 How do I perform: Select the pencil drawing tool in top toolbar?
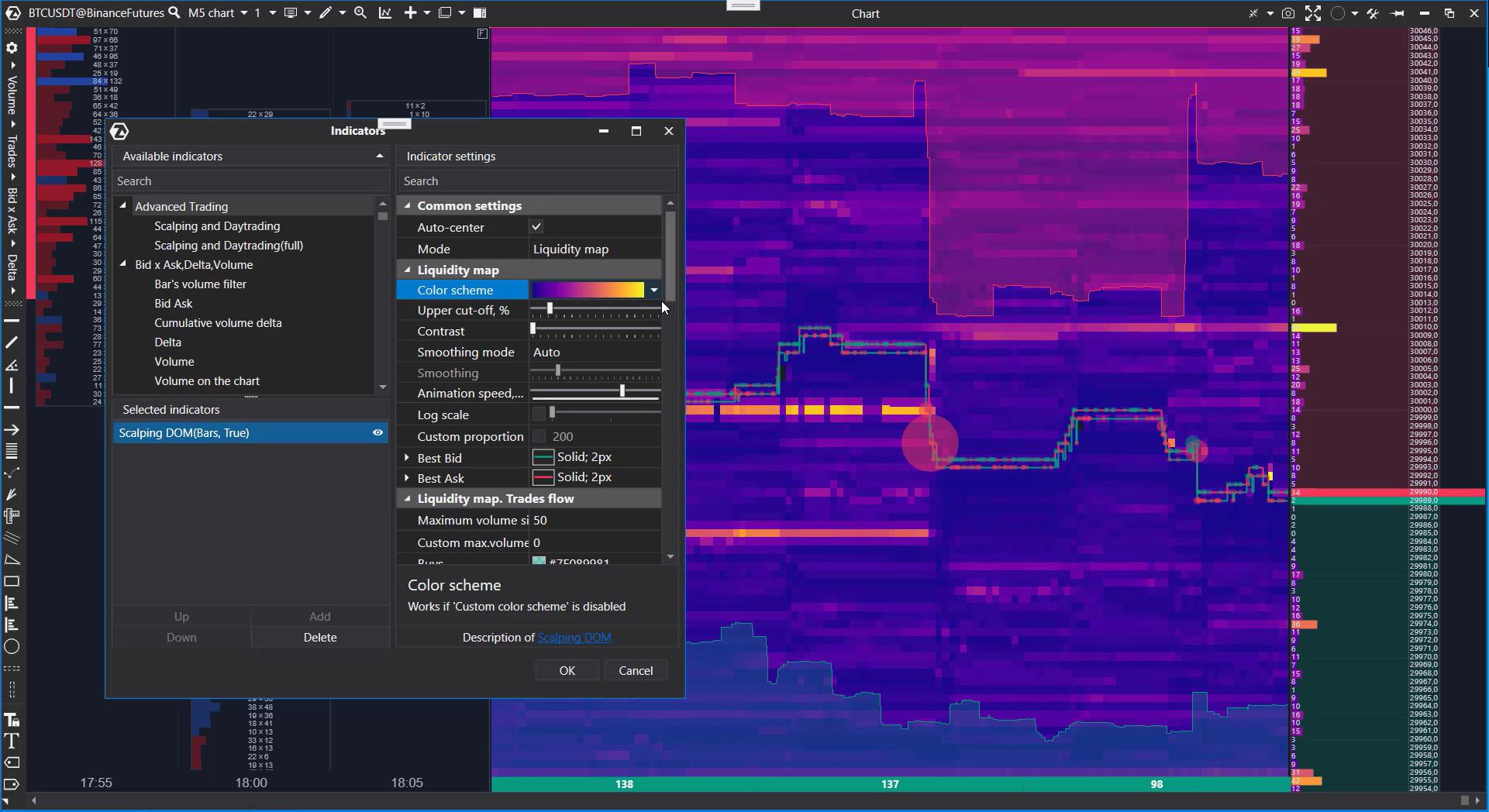326,13
